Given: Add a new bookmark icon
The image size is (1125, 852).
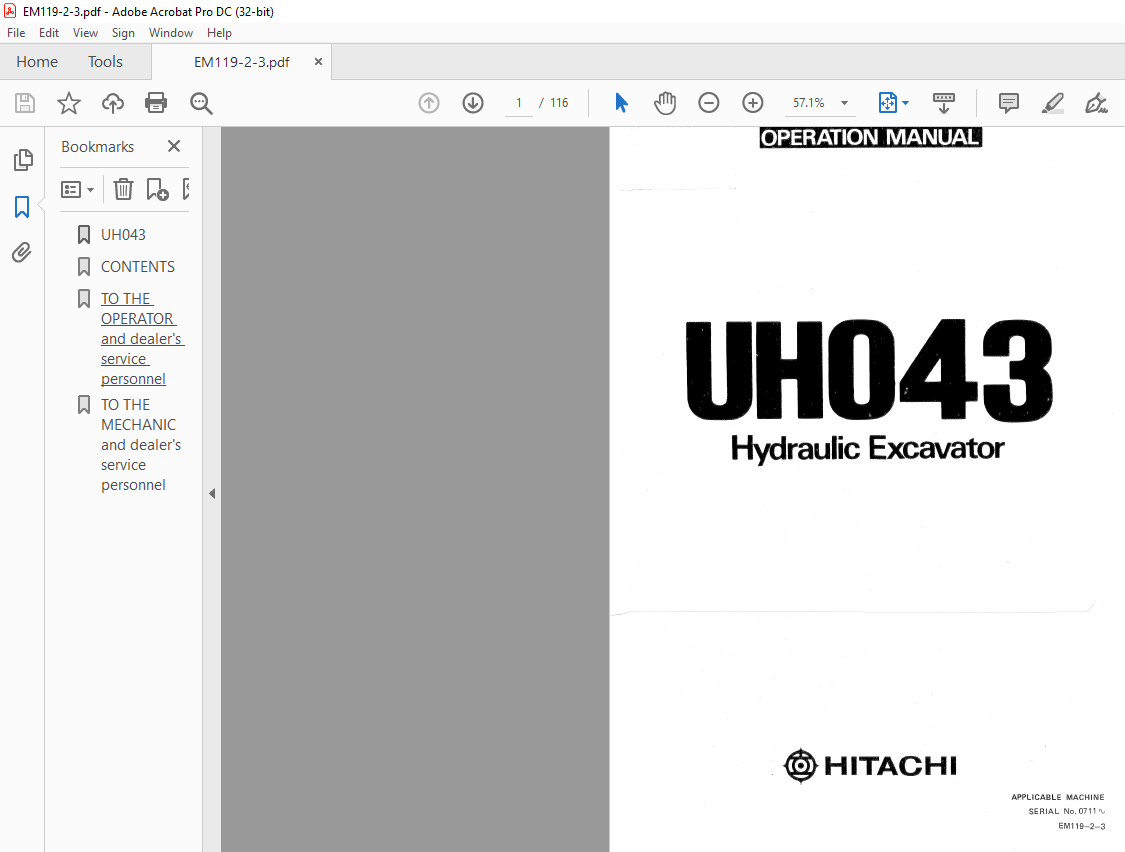Looking at the screenshot, I should [157, 189].
